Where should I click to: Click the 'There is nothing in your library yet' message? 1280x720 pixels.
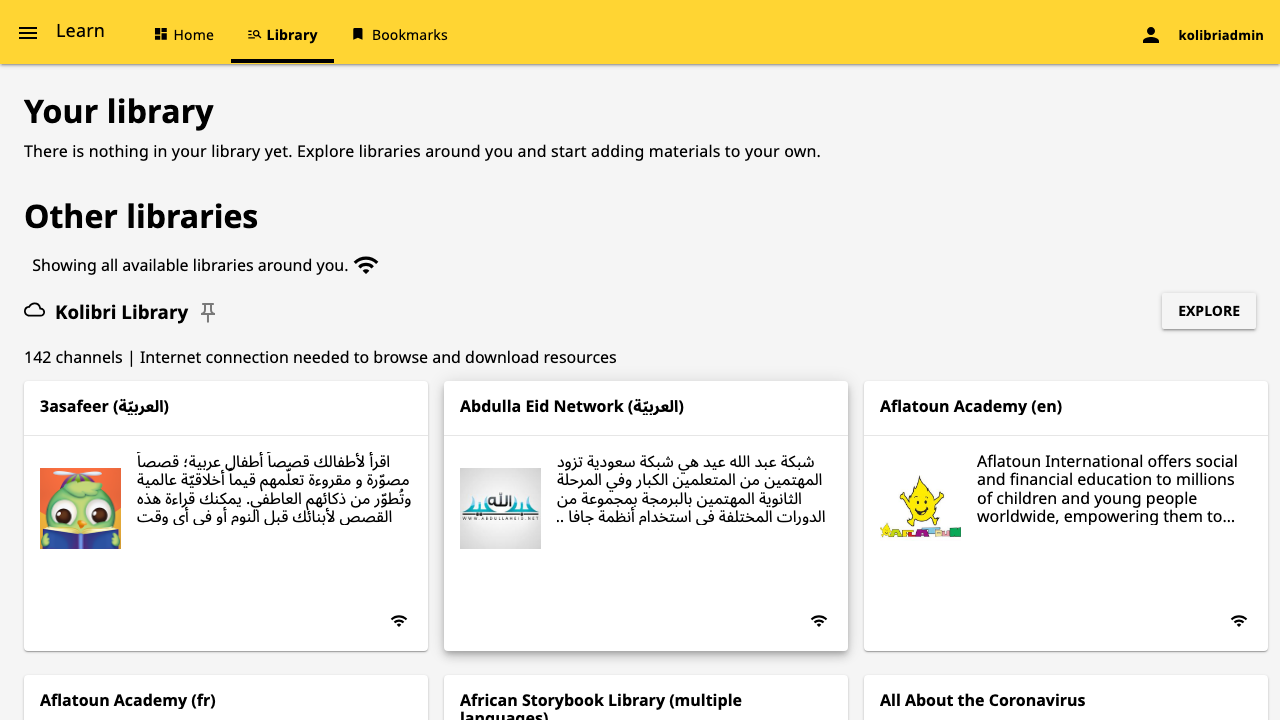422,152
